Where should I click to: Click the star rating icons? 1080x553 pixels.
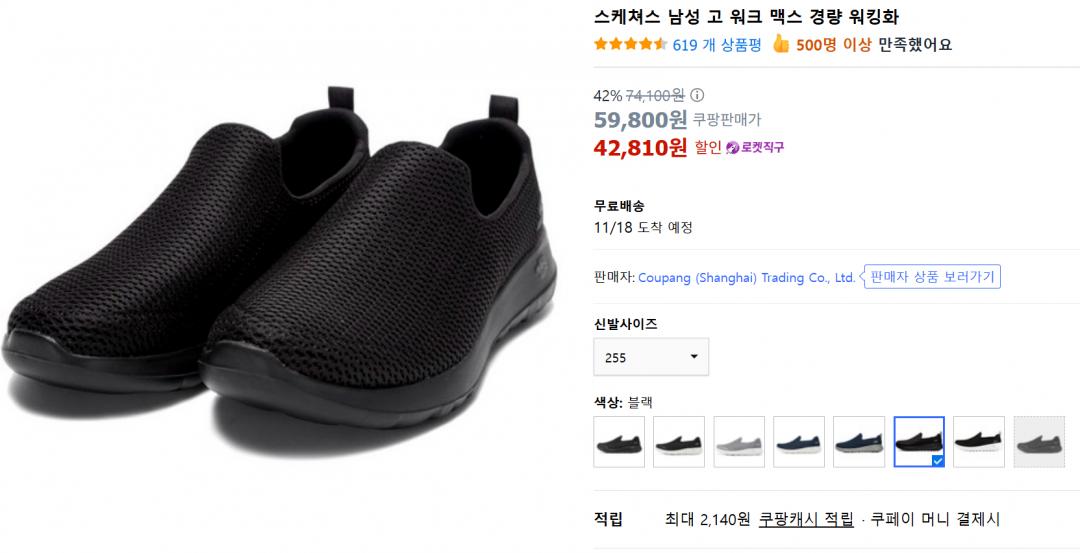[x=630, y=44]
